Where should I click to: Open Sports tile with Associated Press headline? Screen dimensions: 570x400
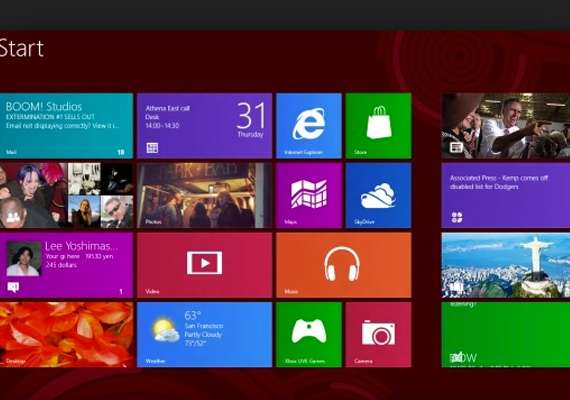(506, 195)
